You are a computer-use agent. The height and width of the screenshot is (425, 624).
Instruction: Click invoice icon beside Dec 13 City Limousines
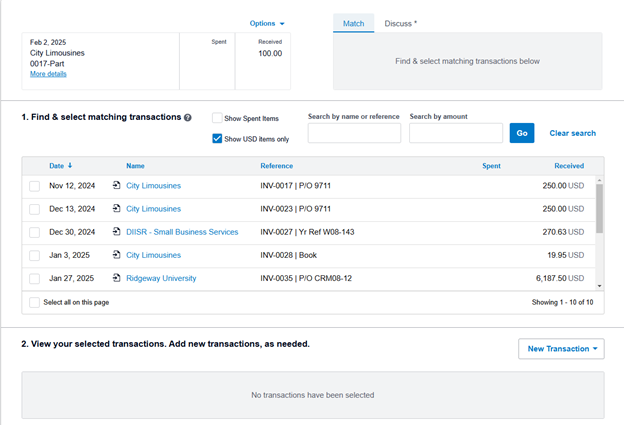pos(117,209)
